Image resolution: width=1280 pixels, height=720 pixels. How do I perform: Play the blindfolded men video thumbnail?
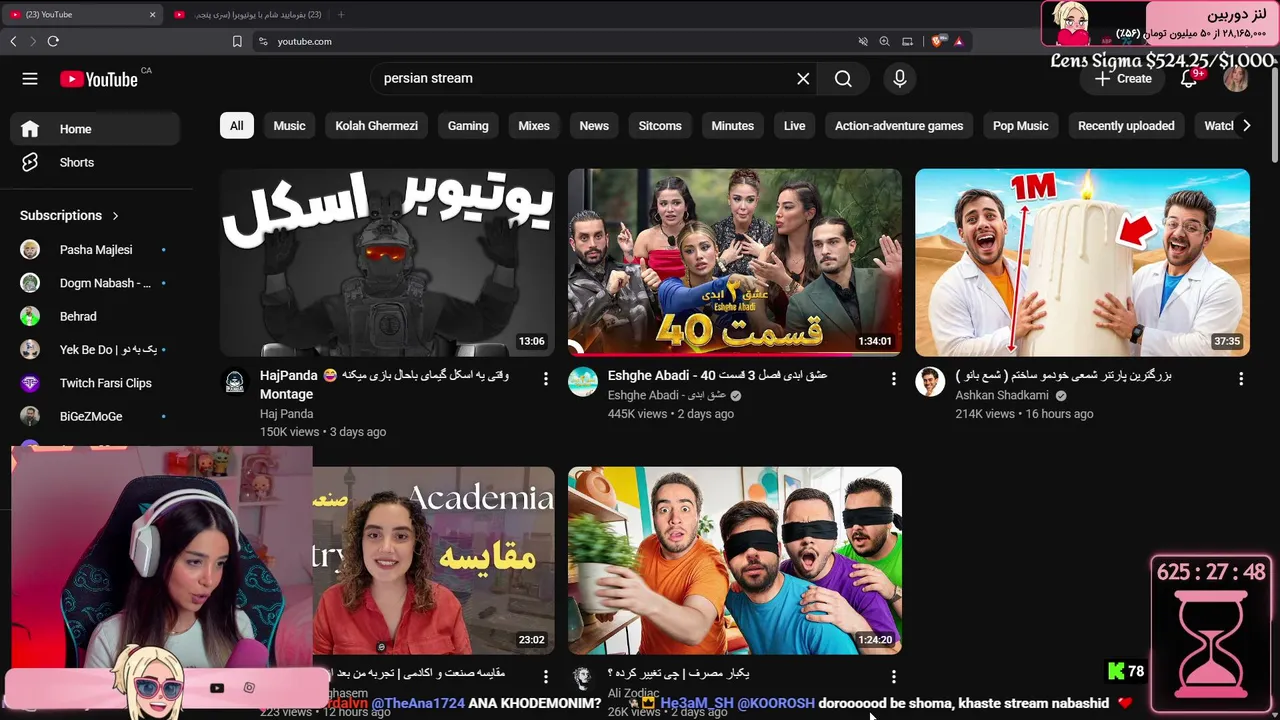point(735,561)
